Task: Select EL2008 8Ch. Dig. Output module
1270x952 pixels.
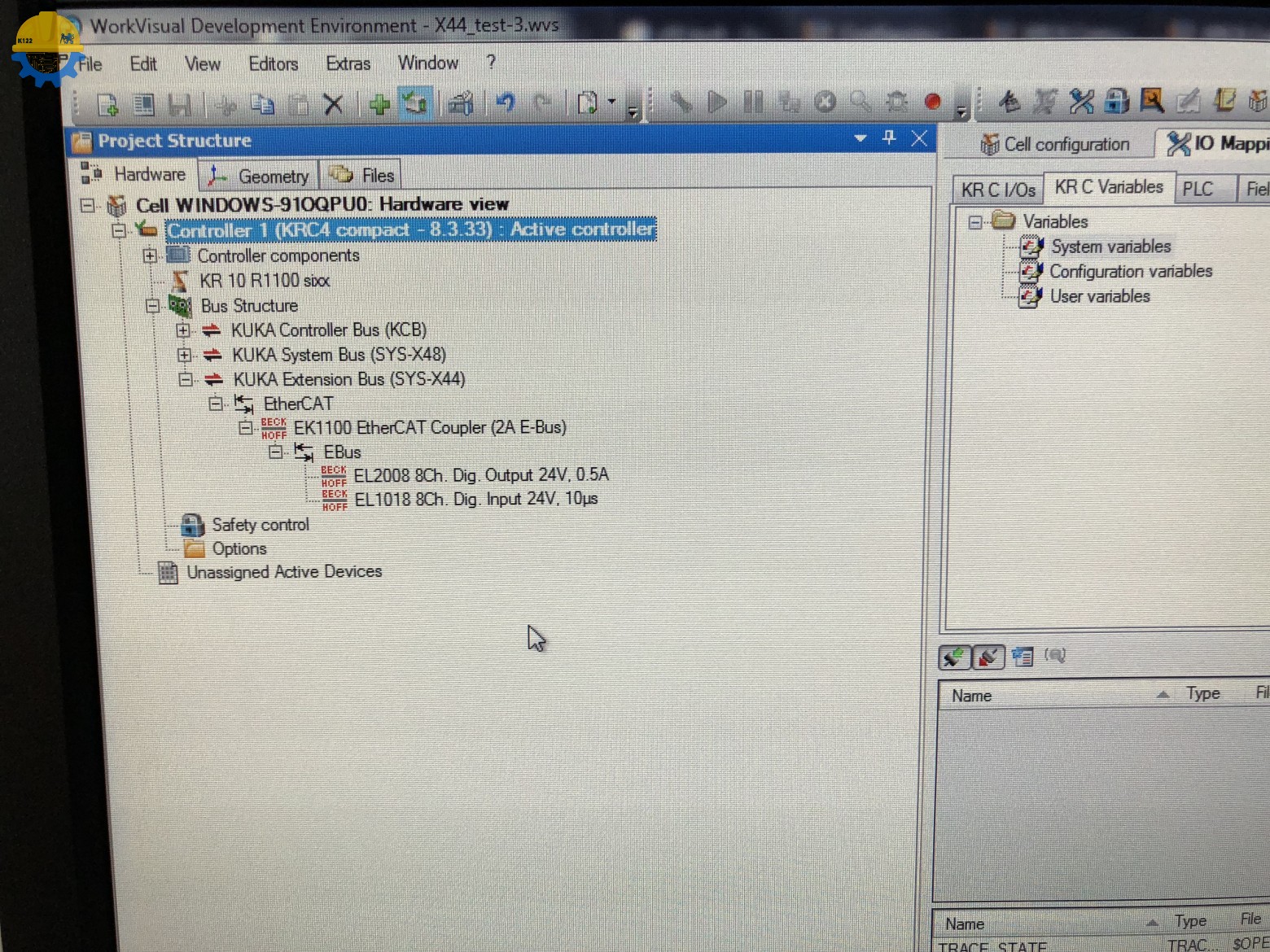Action: 481,475
